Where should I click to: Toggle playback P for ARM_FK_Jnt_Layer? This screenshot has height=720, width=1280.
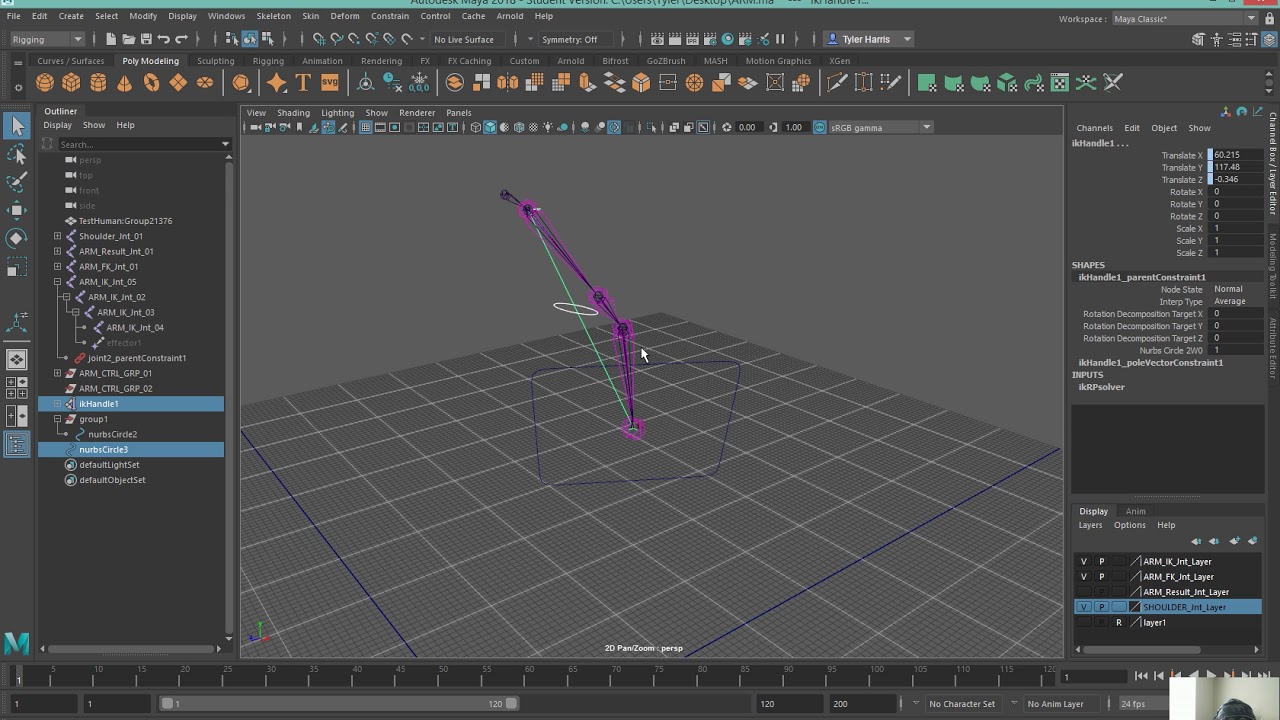[x=1102, y=576]
